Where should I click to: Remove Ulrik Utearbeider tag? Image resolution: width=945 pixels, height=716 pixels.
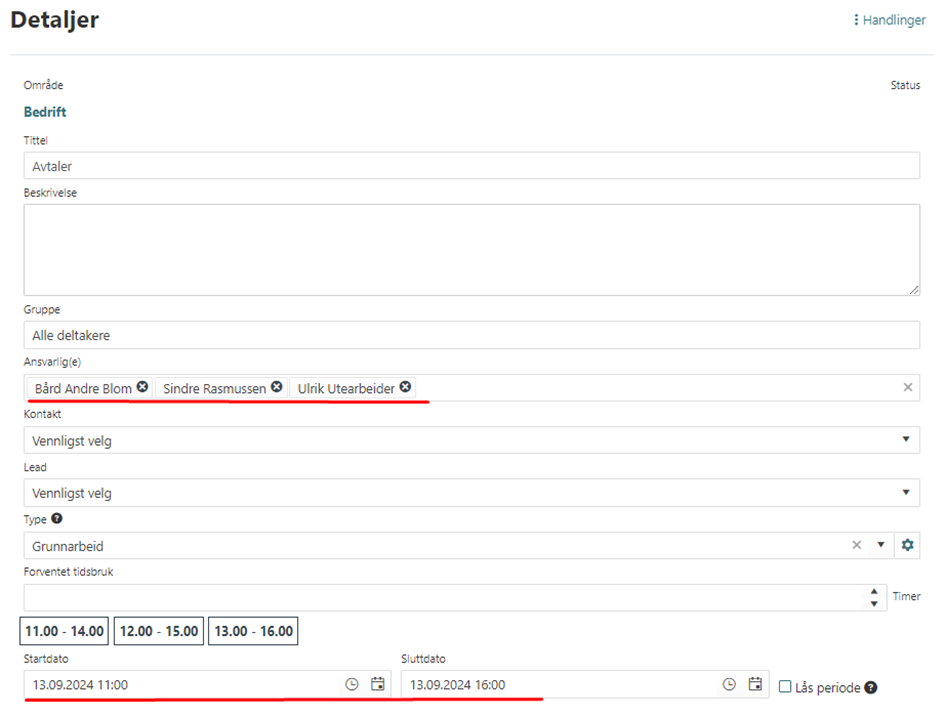coord(405,387)
